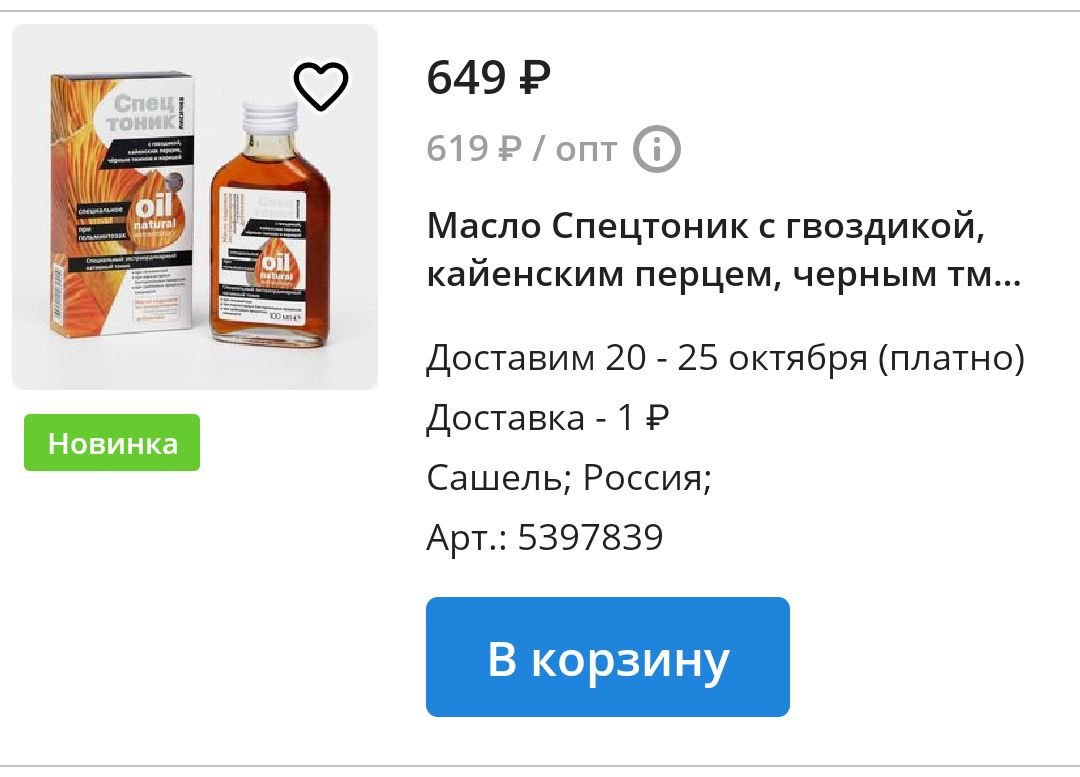The width and height of the screenshot is (1080, 777).
Task: Click the (платно) note in delivery line
Action: [951, 358]
